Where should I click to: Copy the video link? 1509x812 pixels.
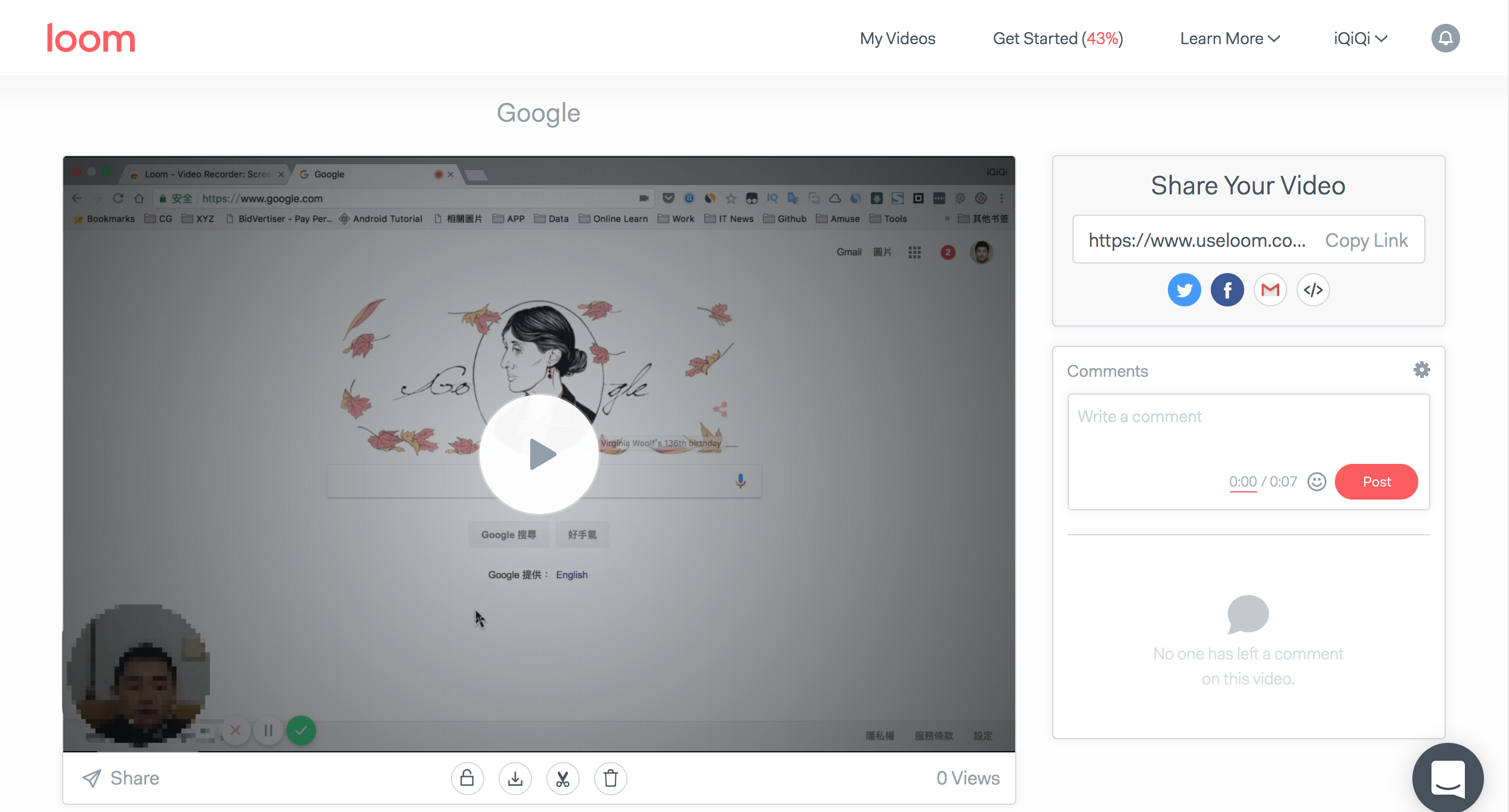pos(1366,240)
